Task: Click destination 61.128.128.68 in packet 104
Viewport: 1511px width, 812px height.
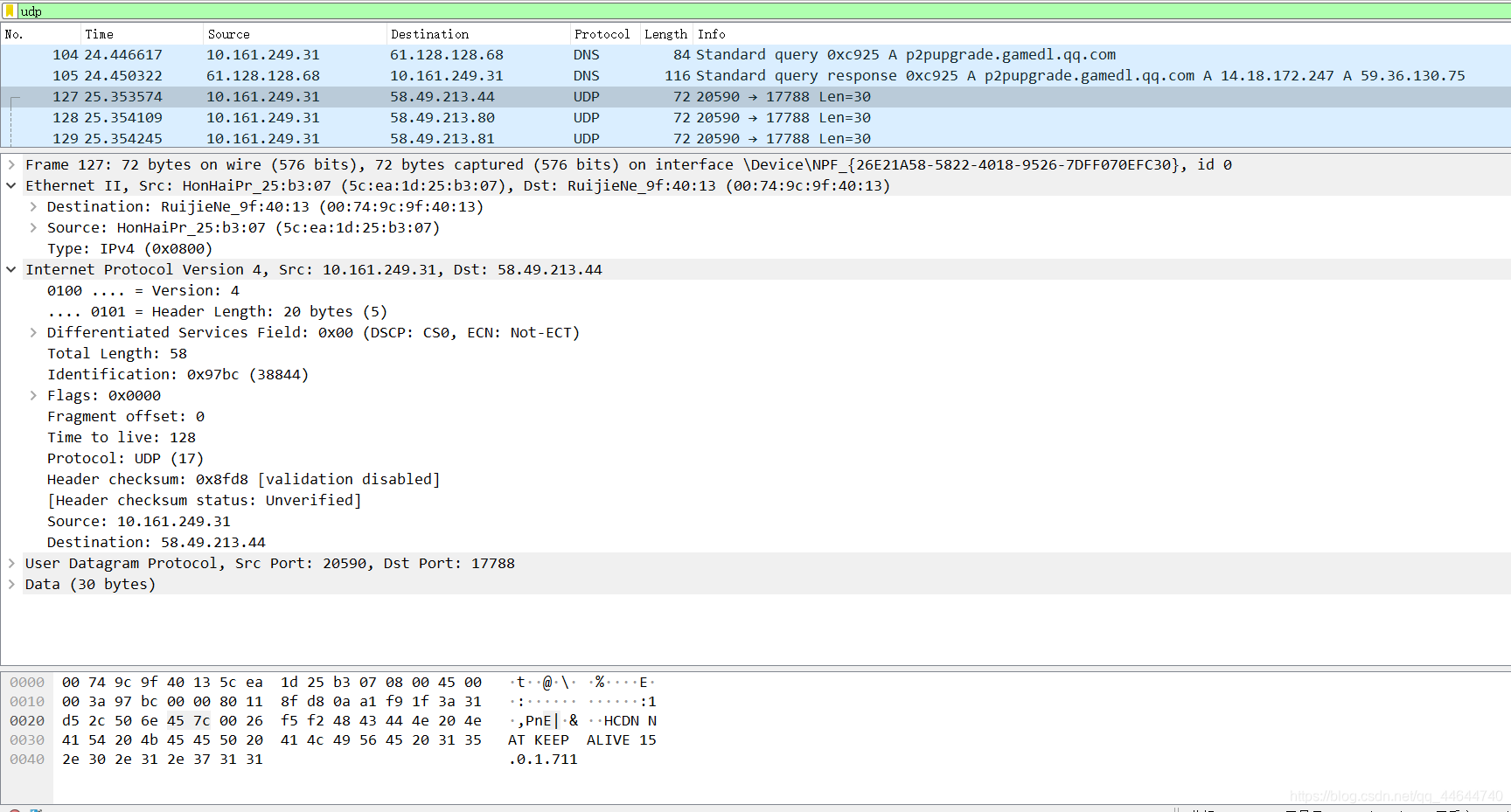Action: tap(447, 54)
